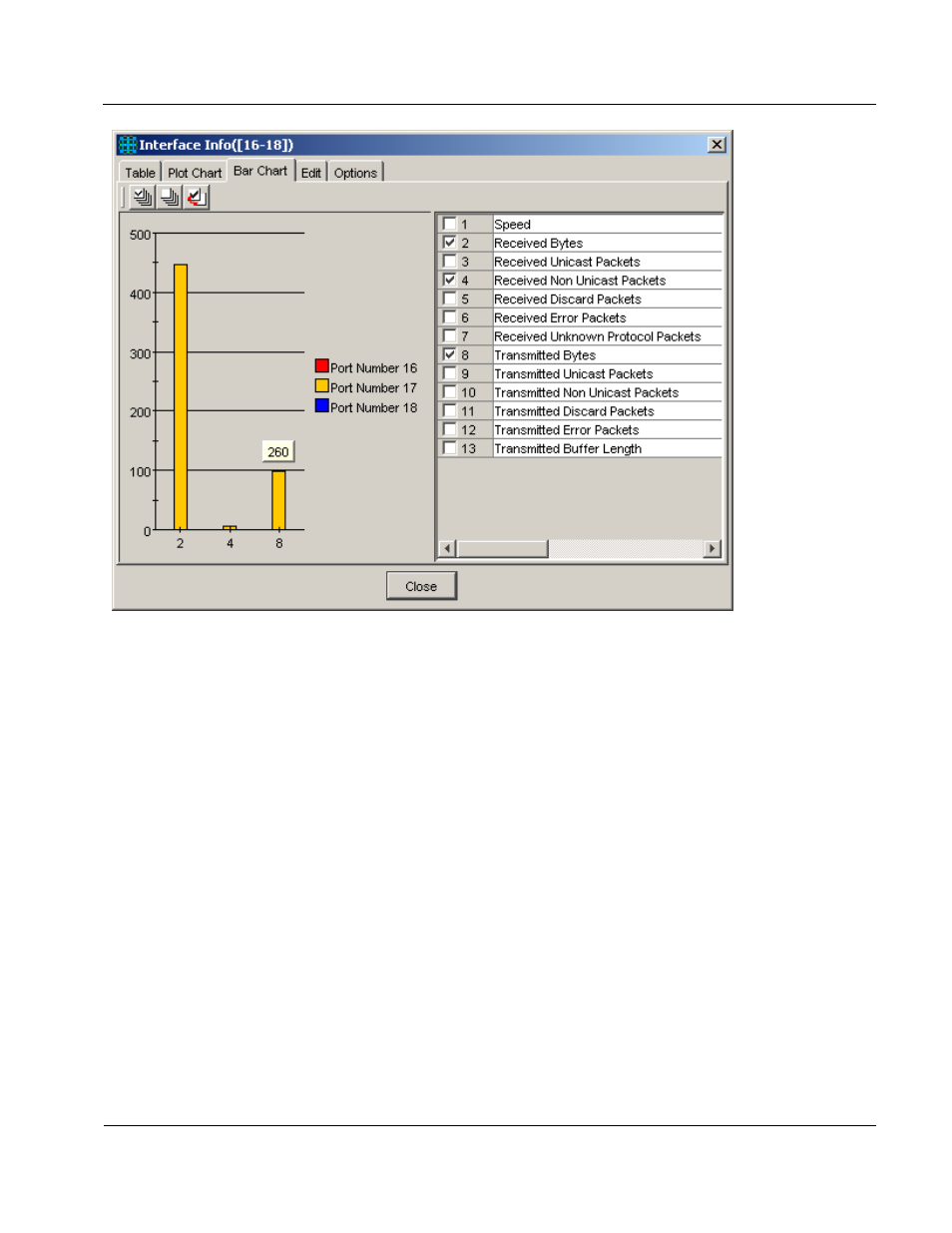Image resolution: width=952 pixels, height=1233 pixels.
Task: Click the horizontal scrollbar thumb
Action: [502, 549]
